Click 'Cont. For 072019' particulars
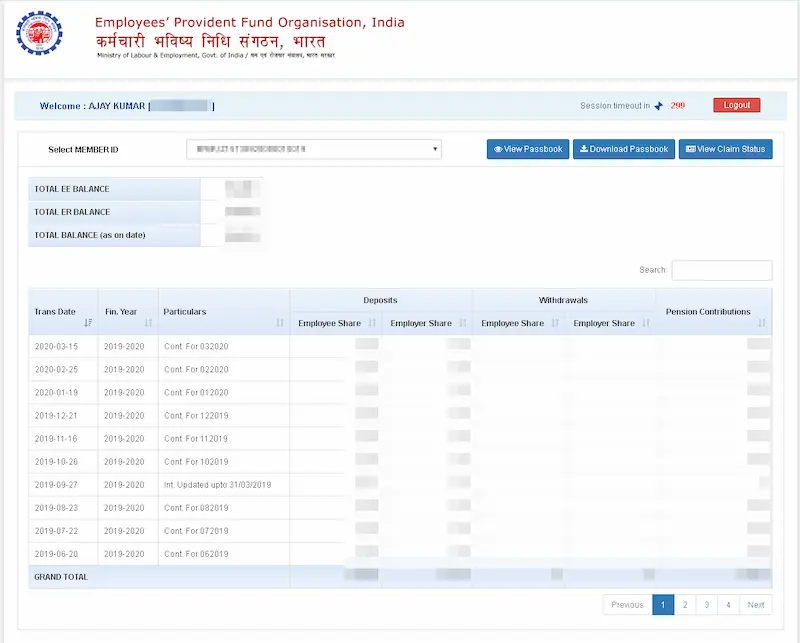Image resolution: width=800 pixels, height=643 pixels. [196, 531]
